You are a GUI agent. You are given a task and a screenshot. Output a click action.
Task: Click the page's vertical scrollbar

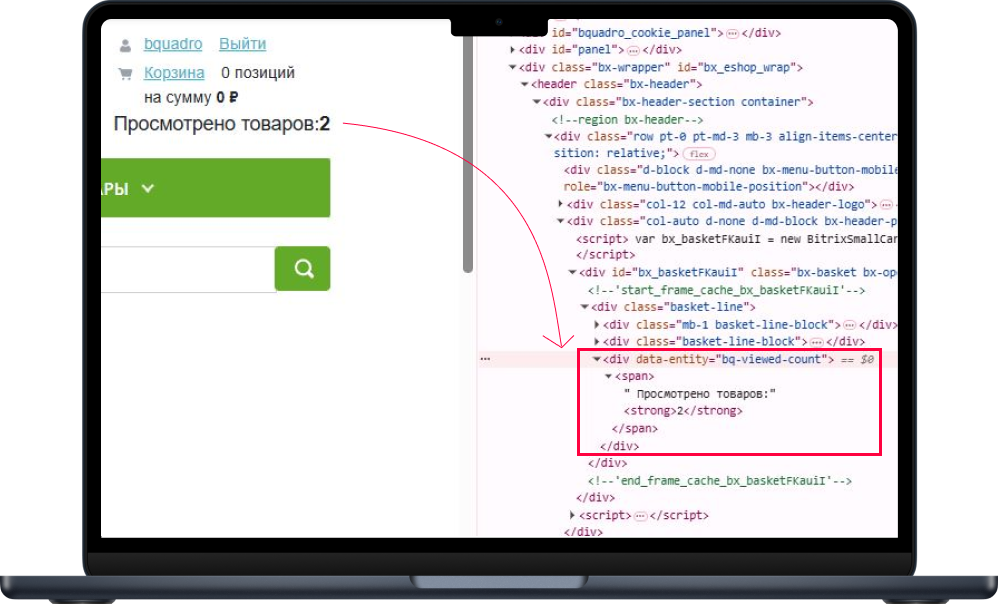(x=467, y=150)
